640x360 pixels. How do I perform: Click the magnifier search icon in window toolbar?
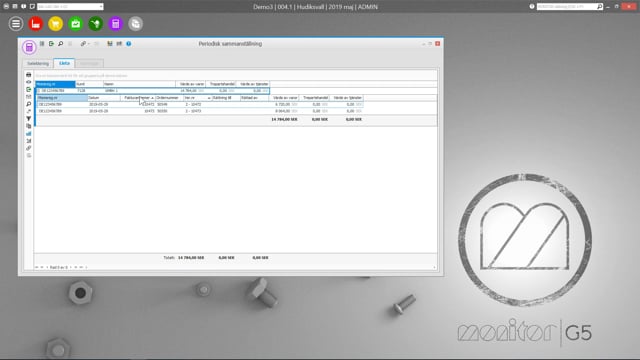click(60, 44)
